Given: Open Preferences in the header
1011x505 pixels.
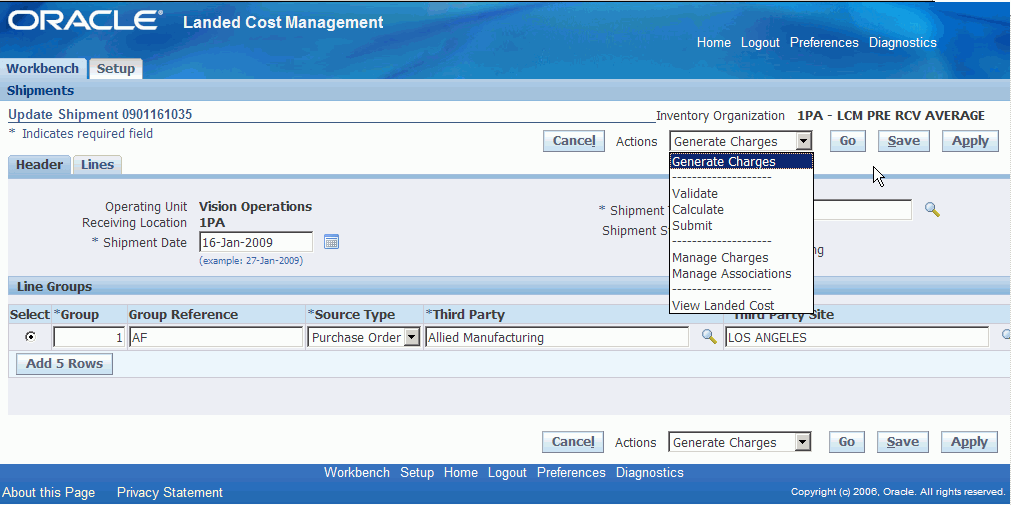Looking at the screenshot, I should pos(824,43).
